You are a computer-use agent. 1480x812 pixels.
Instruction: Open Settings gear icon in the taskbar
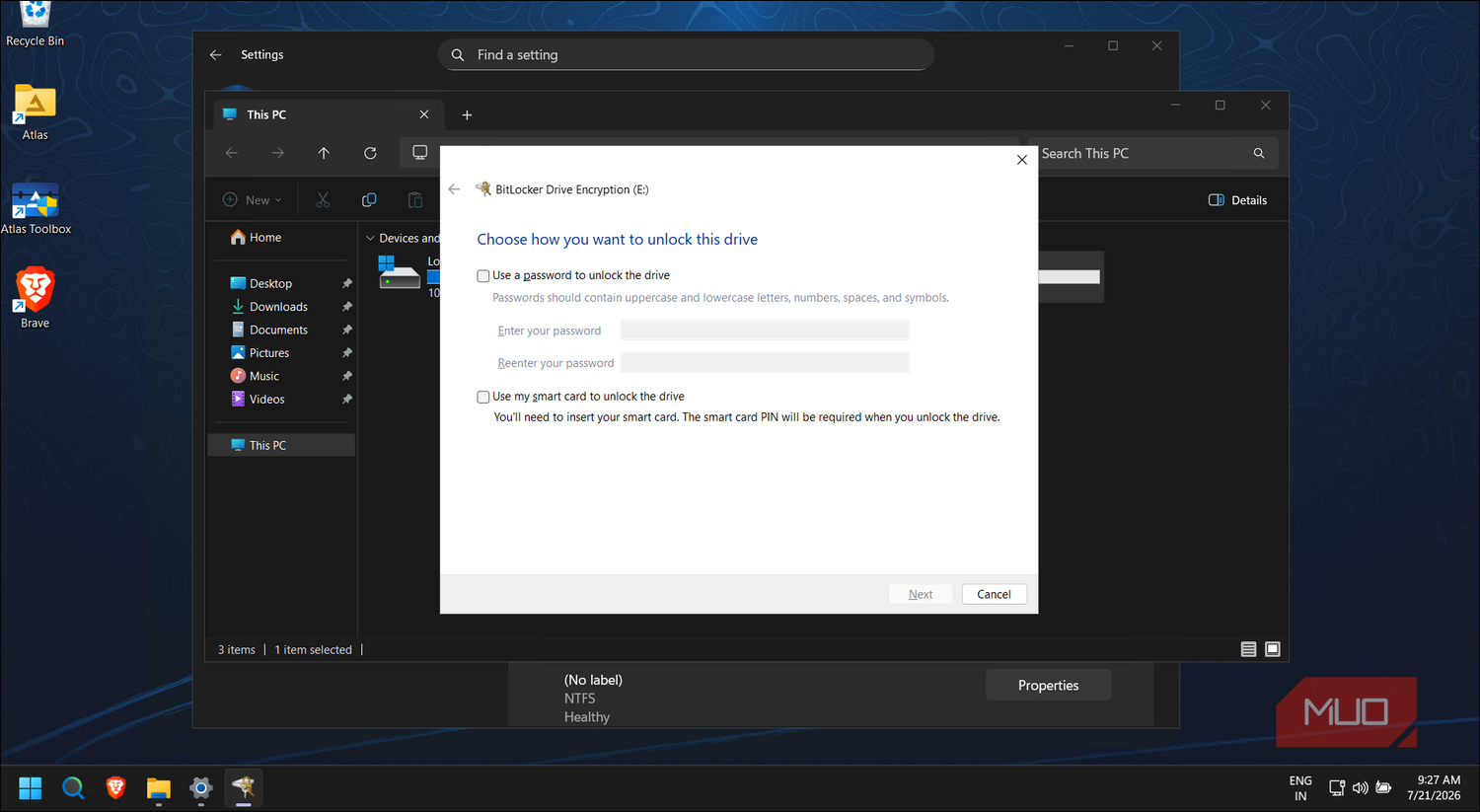point(201,787)
